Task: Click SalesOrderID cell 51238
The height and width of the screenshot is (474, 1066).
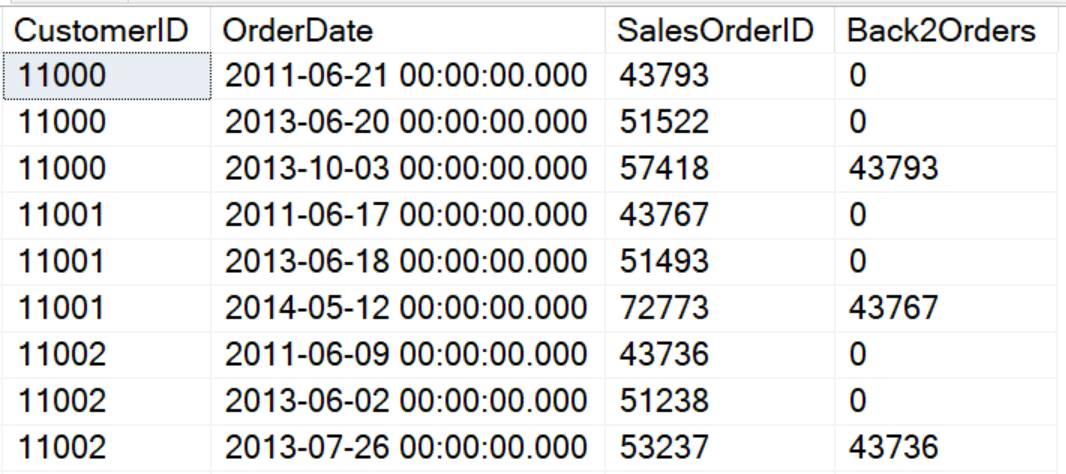Action: pyautogui.click(x=720, y=401)
